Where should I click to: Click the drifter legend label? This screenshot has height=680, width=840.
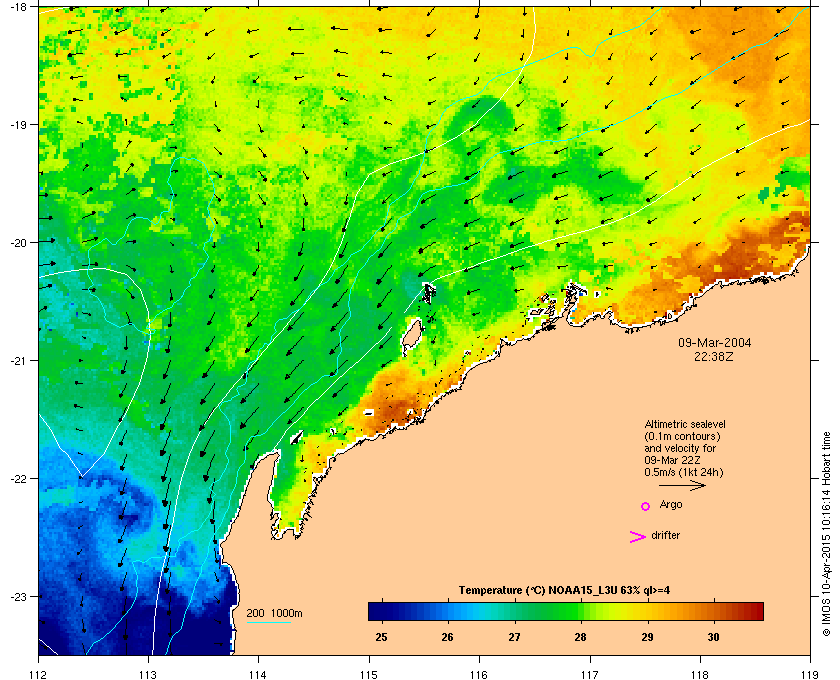point(665,535)
